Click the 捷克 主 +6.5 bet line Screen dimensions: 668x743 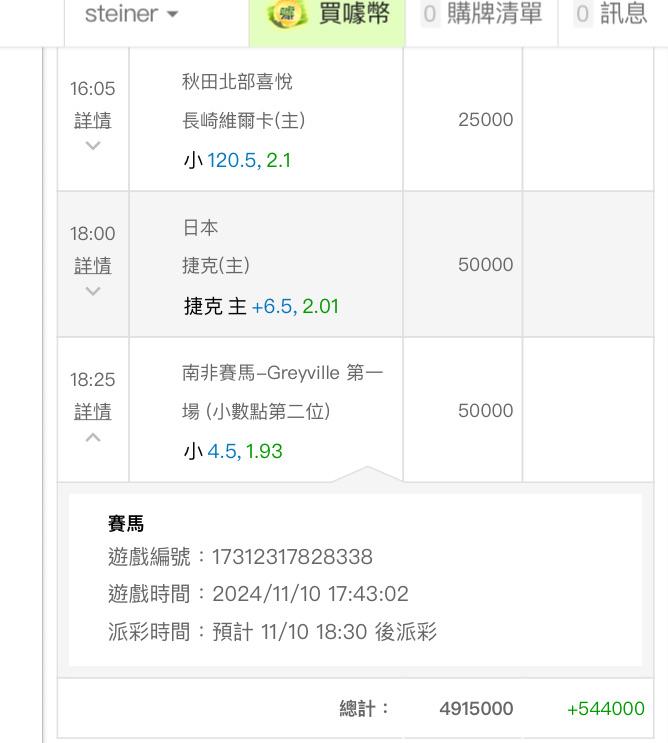(x=261, y=306)
